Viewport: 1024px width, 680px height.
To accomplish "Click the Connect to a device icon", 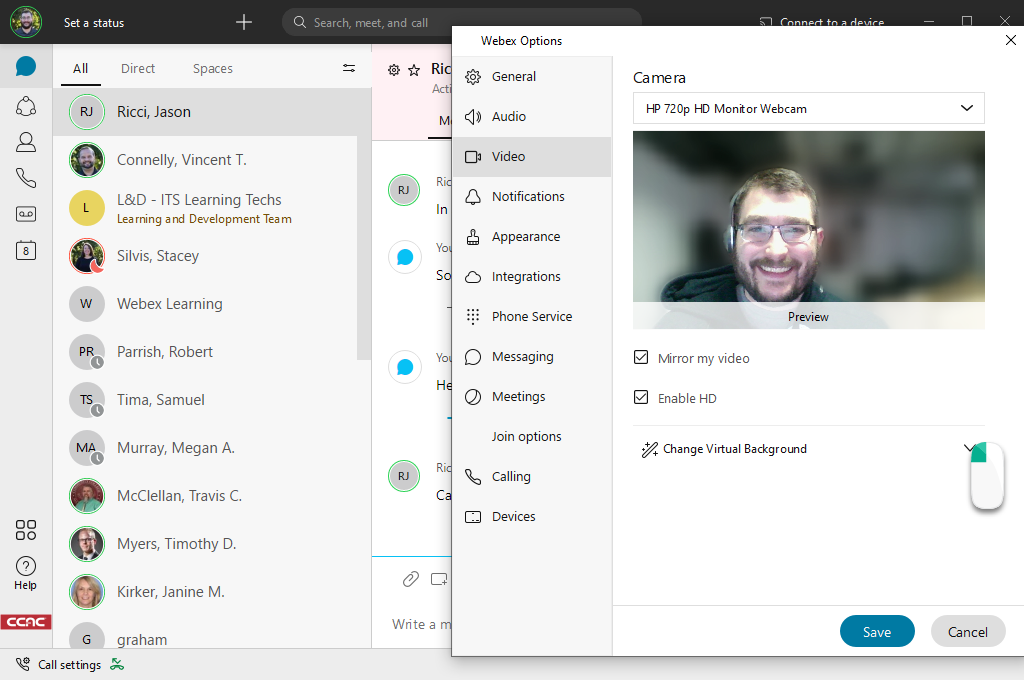I will click(765, 23).
